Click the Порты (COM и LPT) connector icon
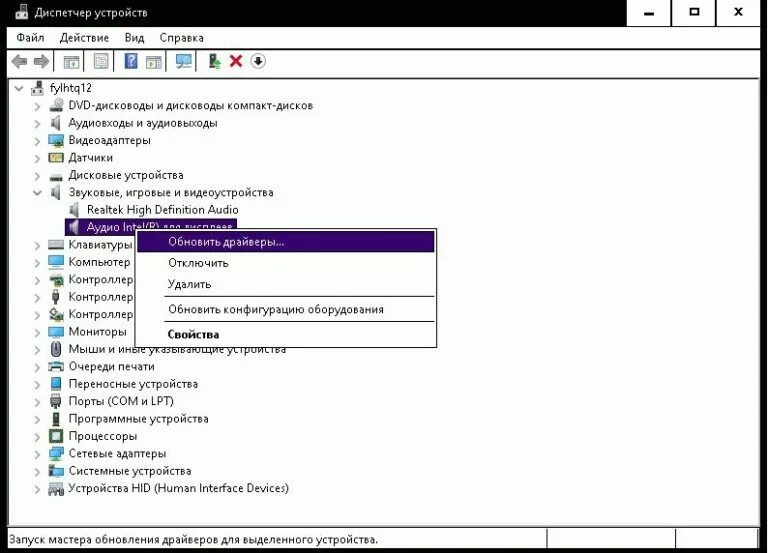 [55, 401]
